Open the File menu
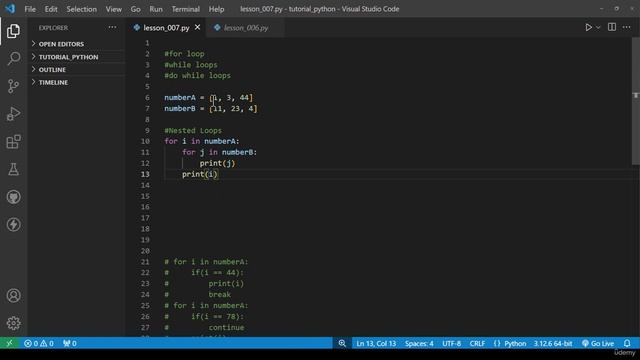This screenshot has height=360, width=640. pyautogui.click(x=30, y=9)
